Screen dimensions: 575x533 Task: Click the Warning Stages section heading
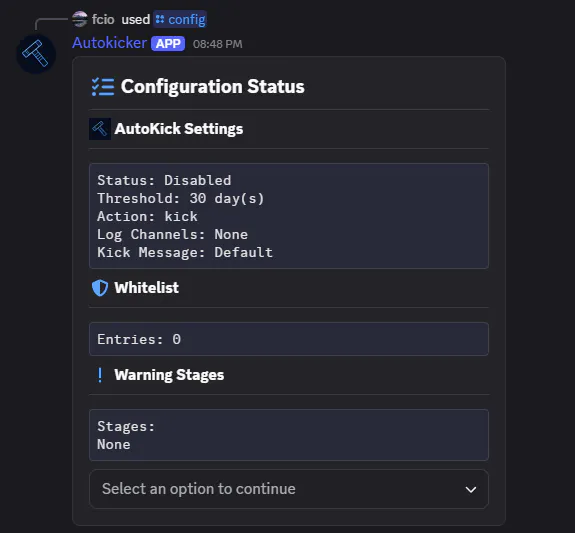(169, 375)
